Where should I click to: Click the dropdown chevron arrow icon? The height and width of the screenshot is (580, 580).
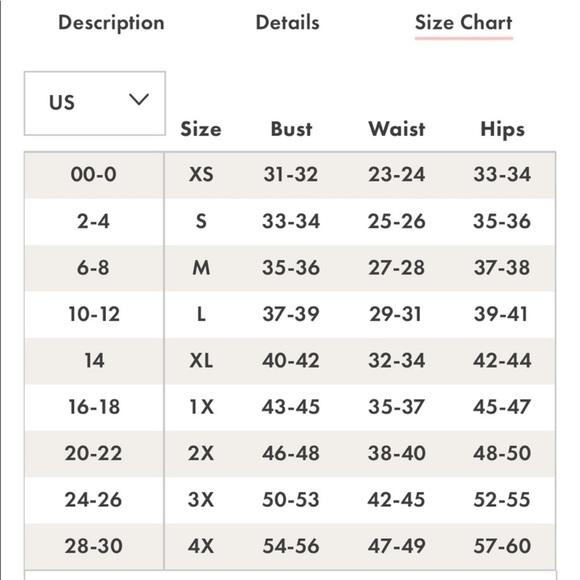click(139, 100)
